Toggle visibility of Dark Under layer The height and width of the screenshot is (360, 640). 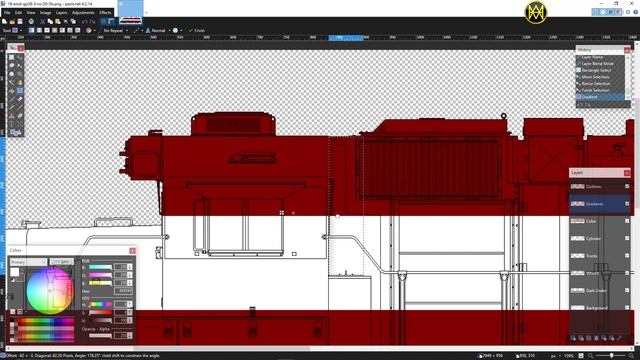pyautogui.click(x=627, y=290)
